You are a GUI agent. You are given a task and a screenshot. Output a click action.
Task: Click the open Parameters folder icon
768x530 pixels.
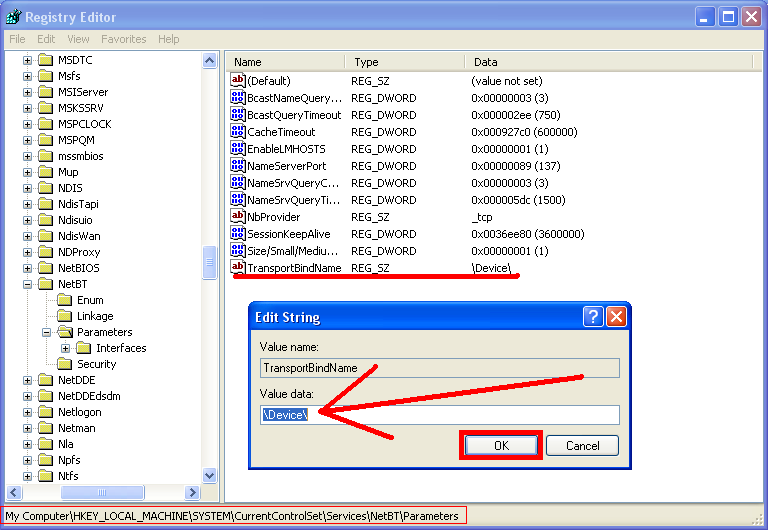65,332
